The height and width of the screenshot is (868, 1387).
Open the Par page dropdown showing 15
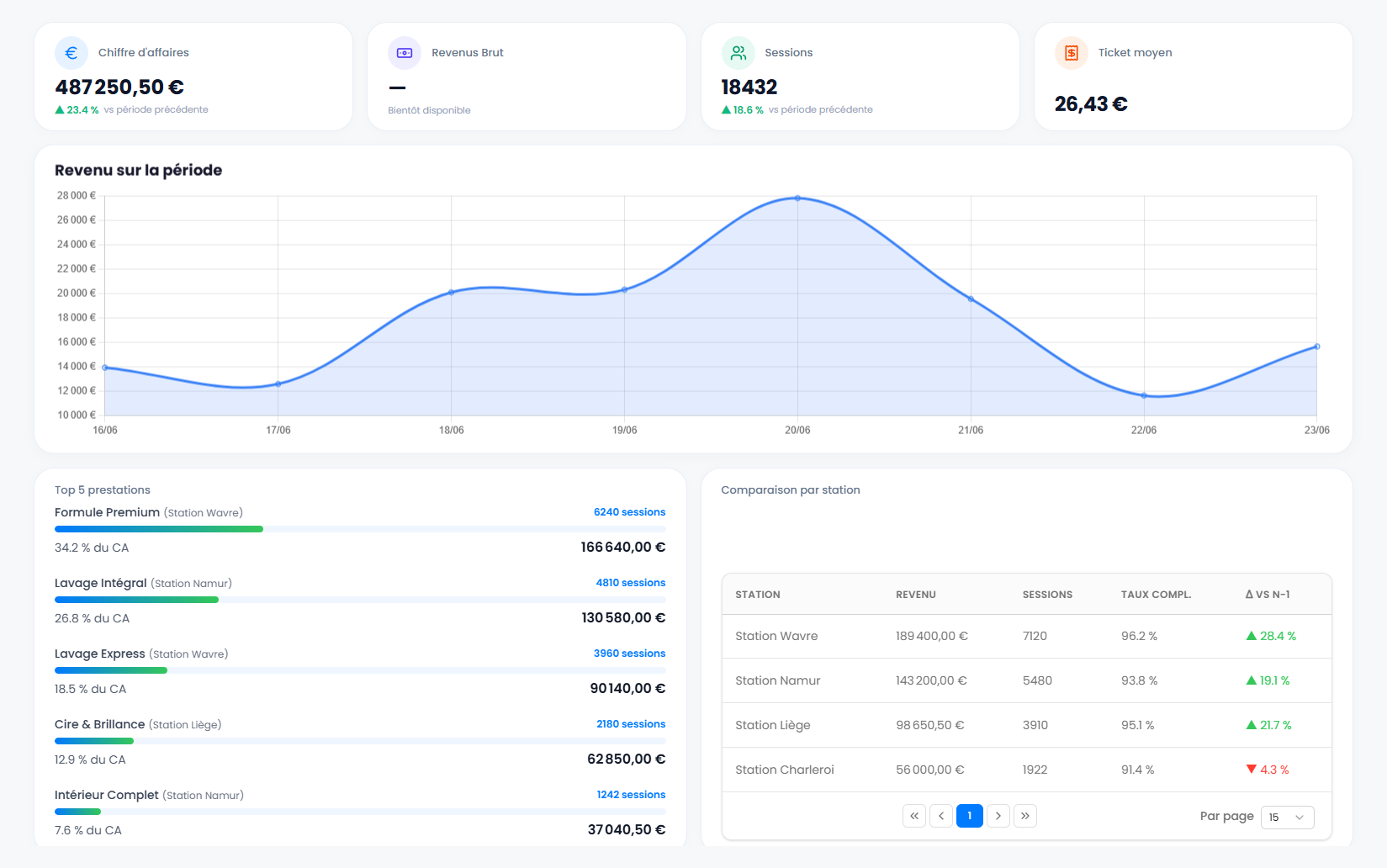pos(1287,817)
